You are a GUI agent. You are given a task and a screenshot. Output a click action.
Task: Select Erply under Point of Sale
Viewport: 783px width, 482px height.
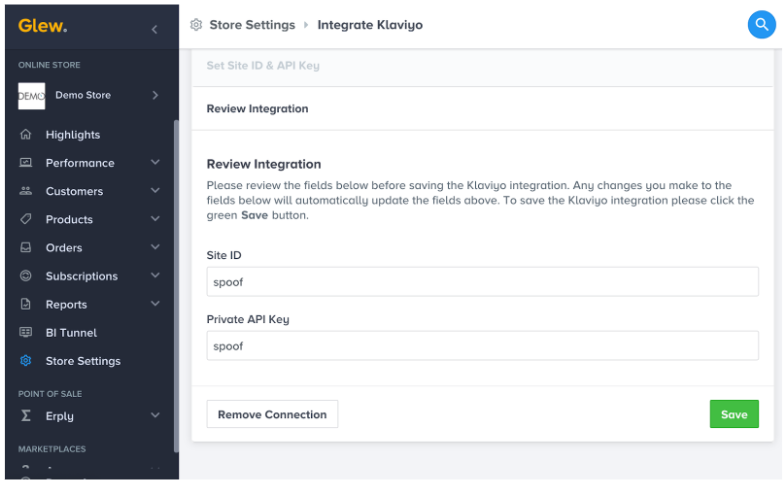point(59,416)
